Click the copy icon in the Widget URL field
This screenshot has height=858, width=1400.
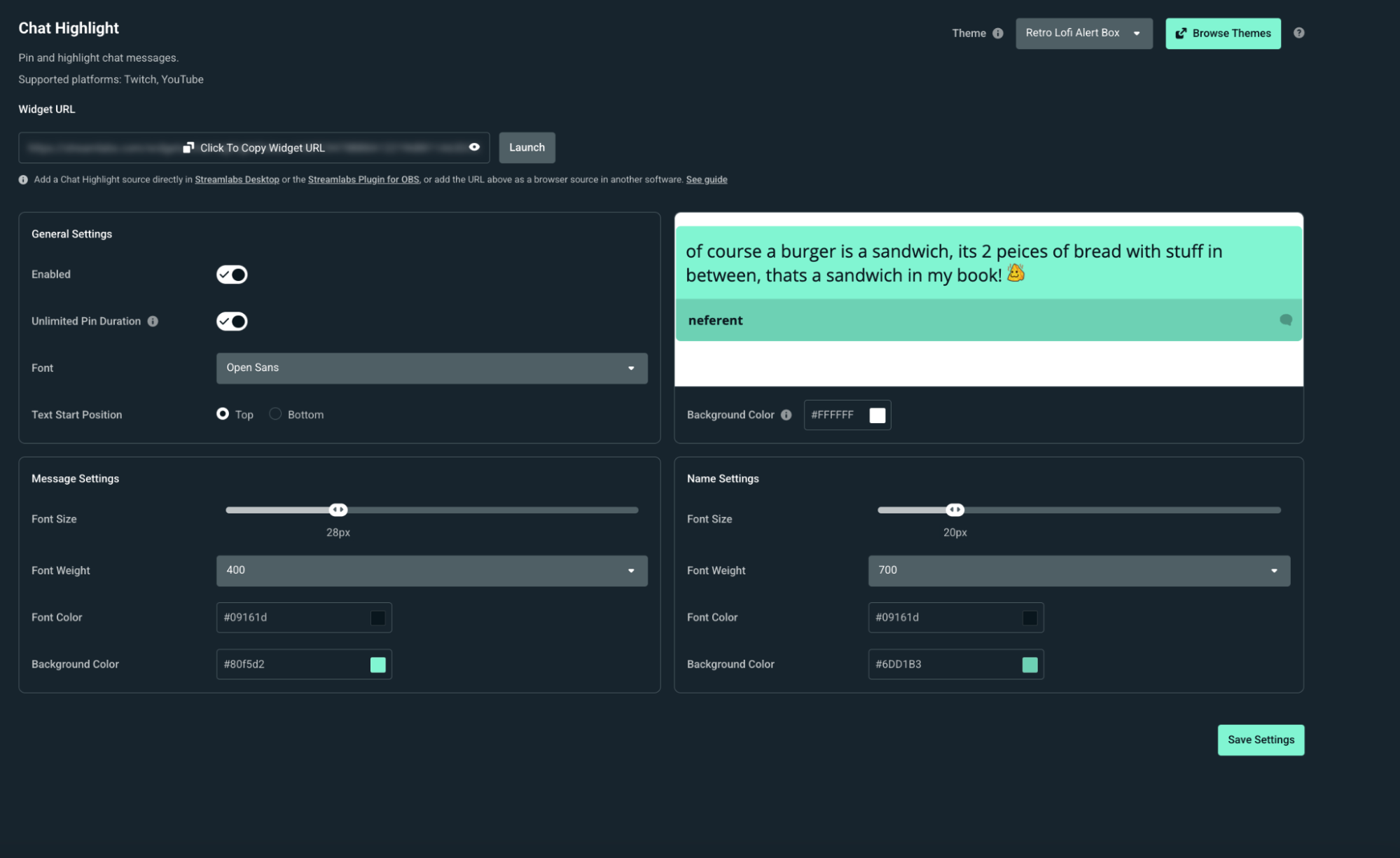188,147
